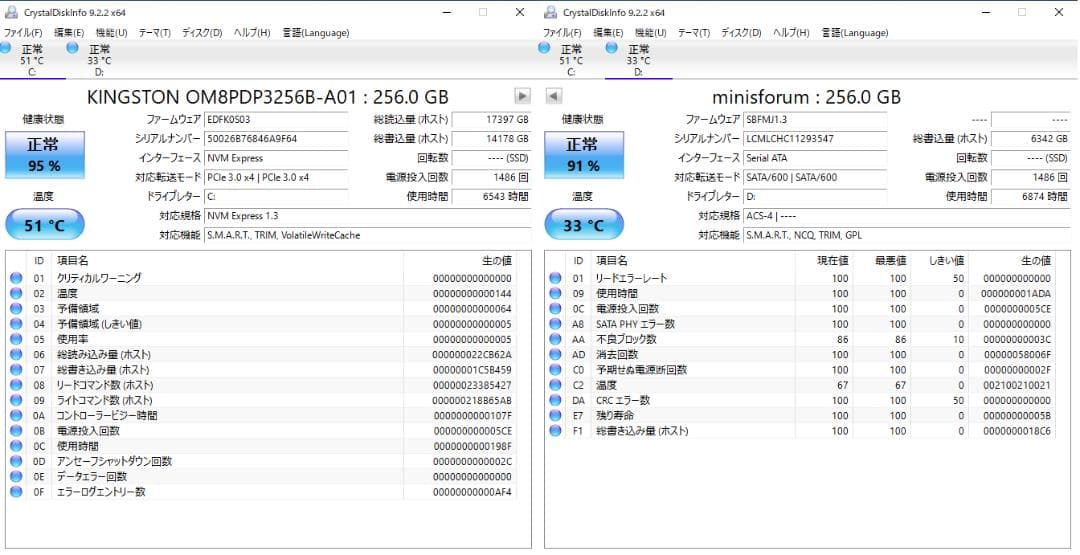This screenshot has height=555, width=1080.
Task: Select drive C: status orb in right window
Action: 544,48
